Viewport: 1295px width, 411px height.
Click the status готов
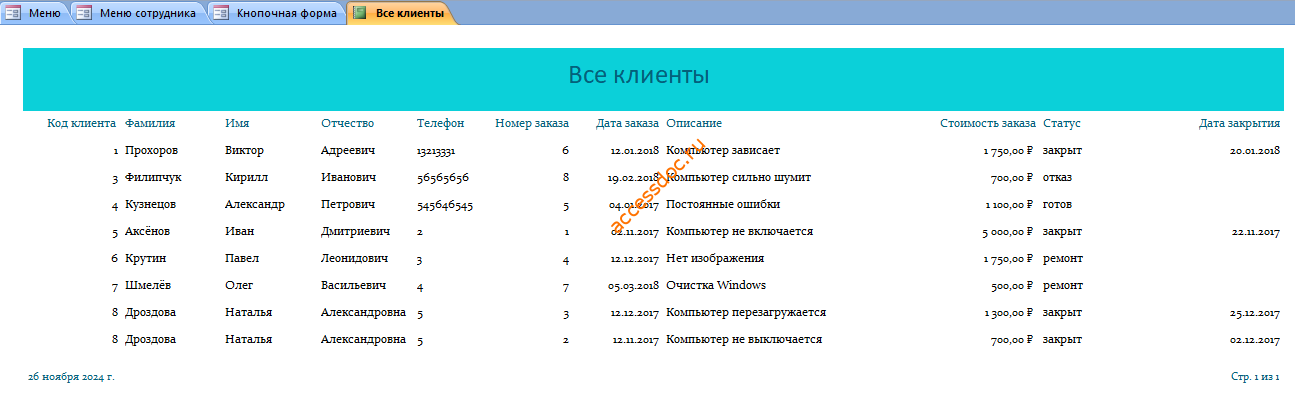pyautogui.click(x=1058, y=204)
